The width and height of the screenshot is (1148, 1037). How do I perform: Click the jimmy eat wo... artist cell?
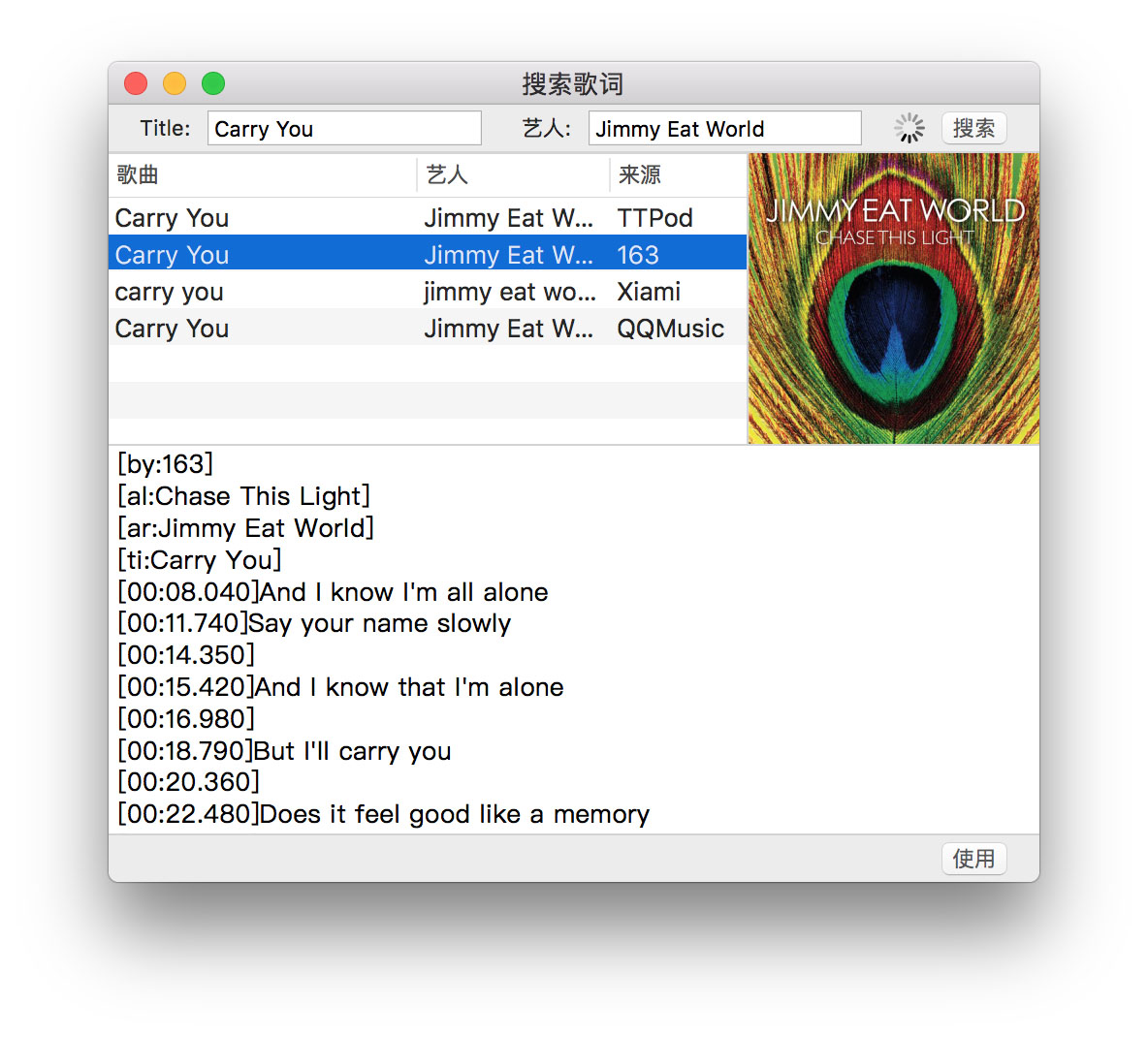click(510, 291)
